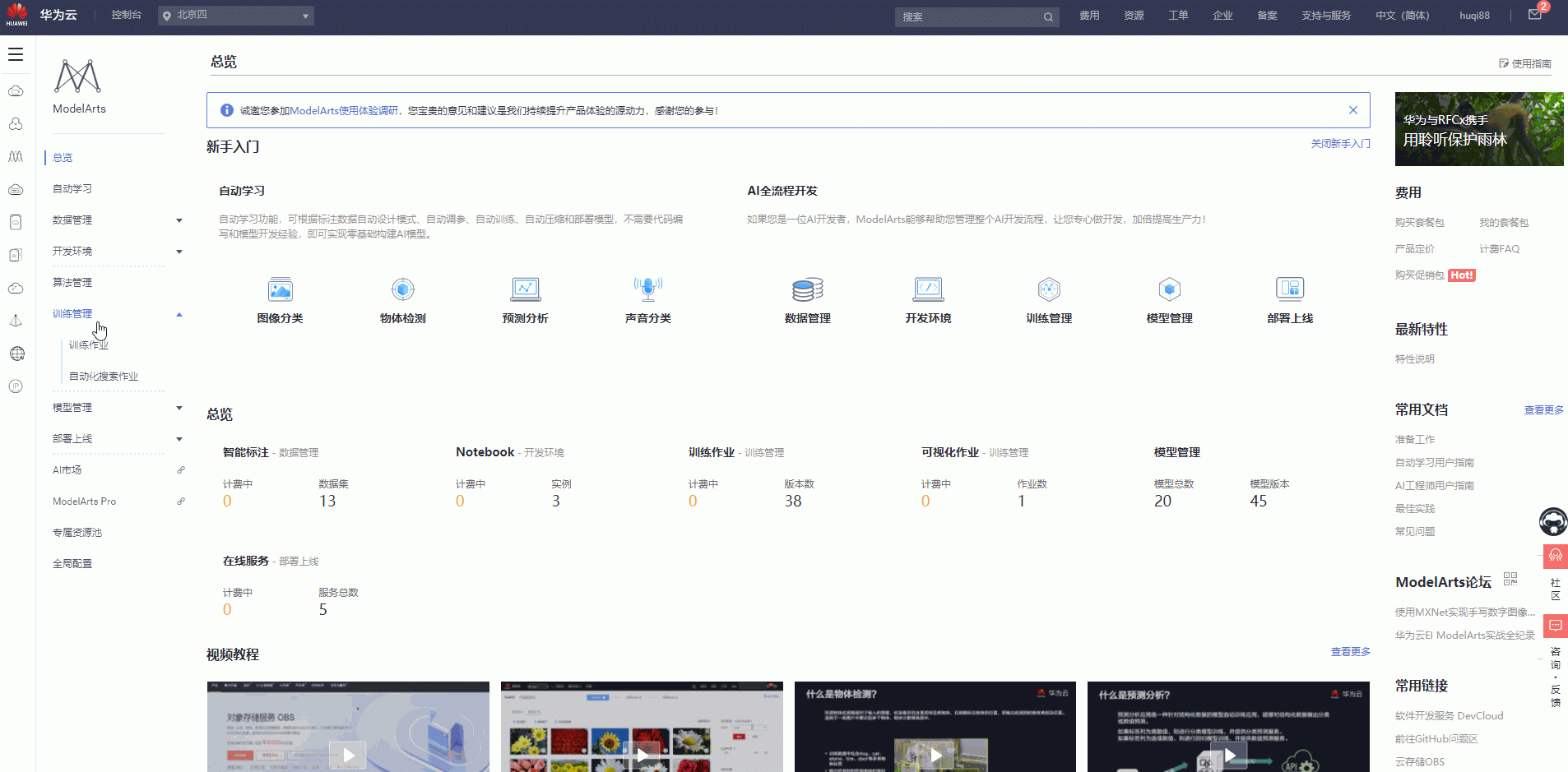Expand the 部署上线 sidebar menu
Screen dimensions: 1568x772
point(179,439)
